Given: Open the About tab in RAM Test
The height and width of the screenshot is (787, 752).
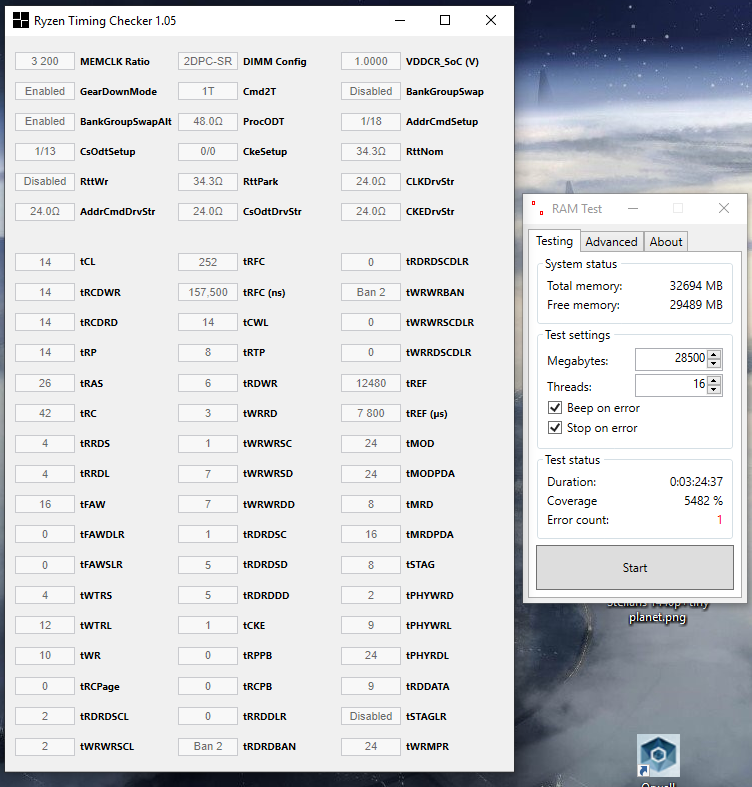Looking at the screenshot, I should click(666, 242).
